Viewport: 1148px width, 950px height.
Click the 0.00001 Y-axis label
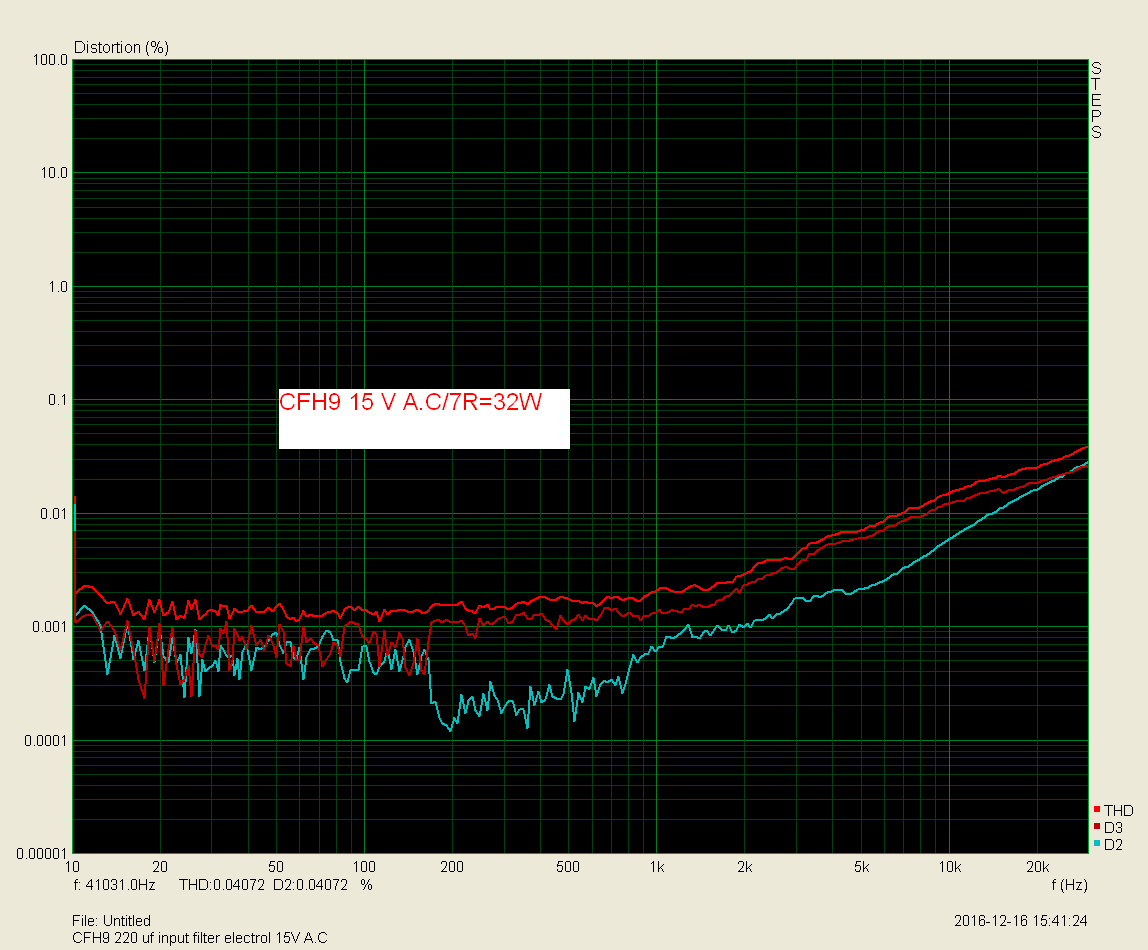pos(42,853)
